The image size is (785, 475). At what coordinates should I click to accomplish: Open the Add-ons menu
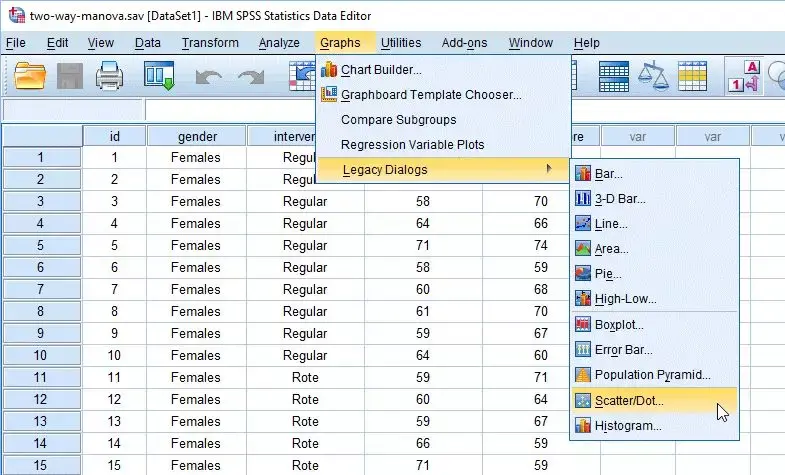(x=464, y=43)
